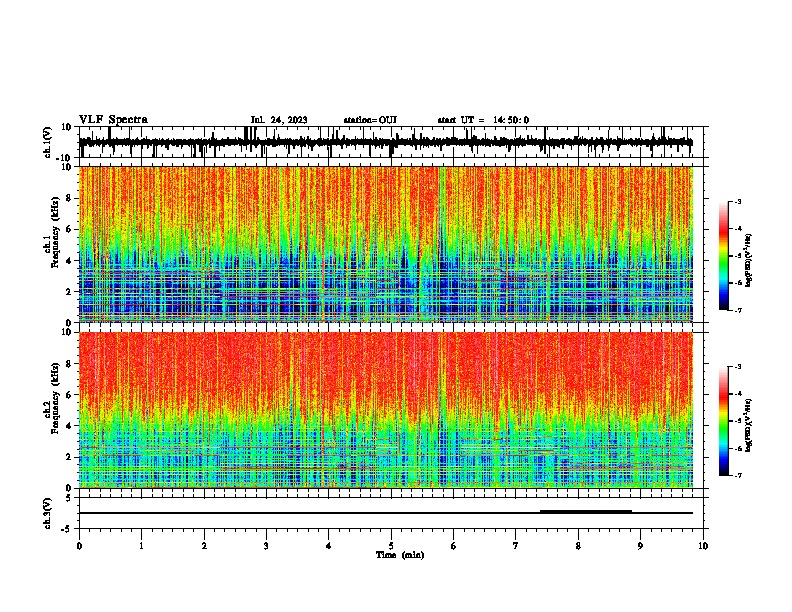
Task: Click time axis tick label "3"
Action: (266, 546)
